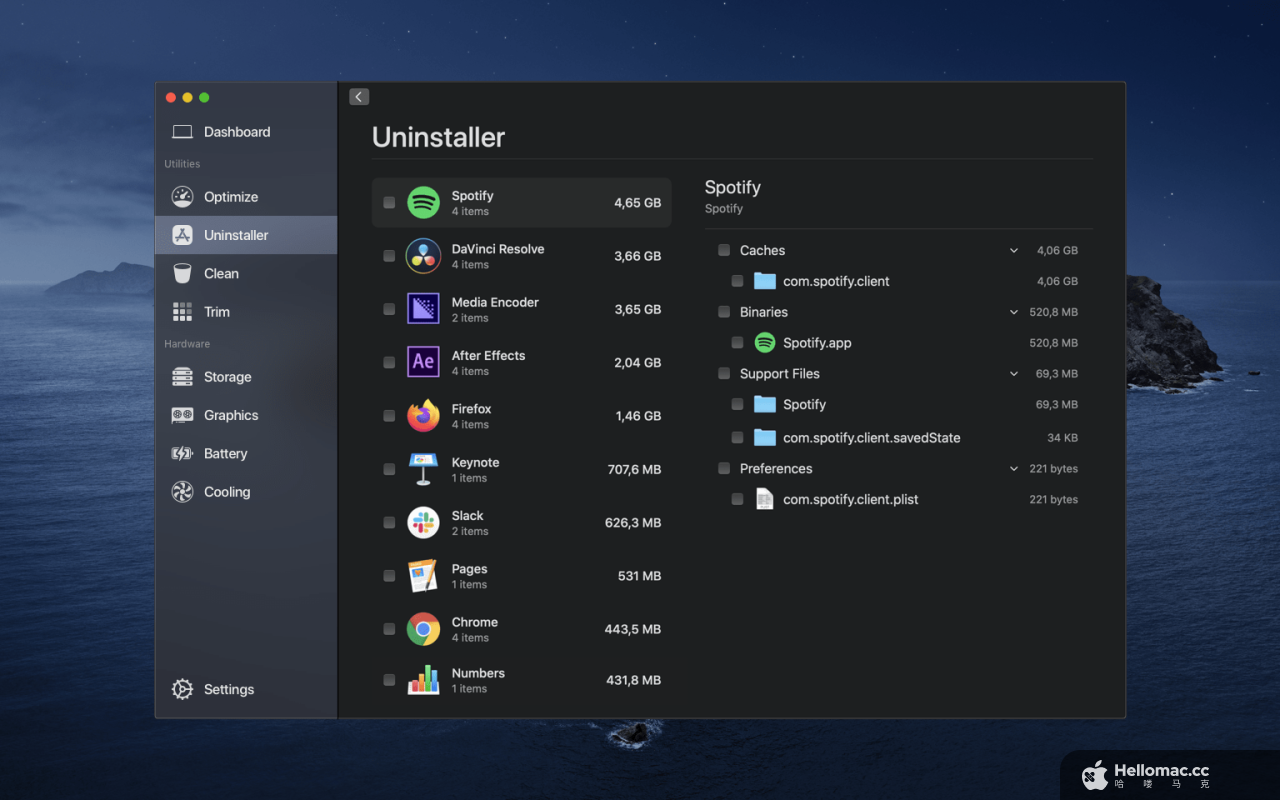Click the Settings gear icon

pyautogui.click(x=182, y=689)
